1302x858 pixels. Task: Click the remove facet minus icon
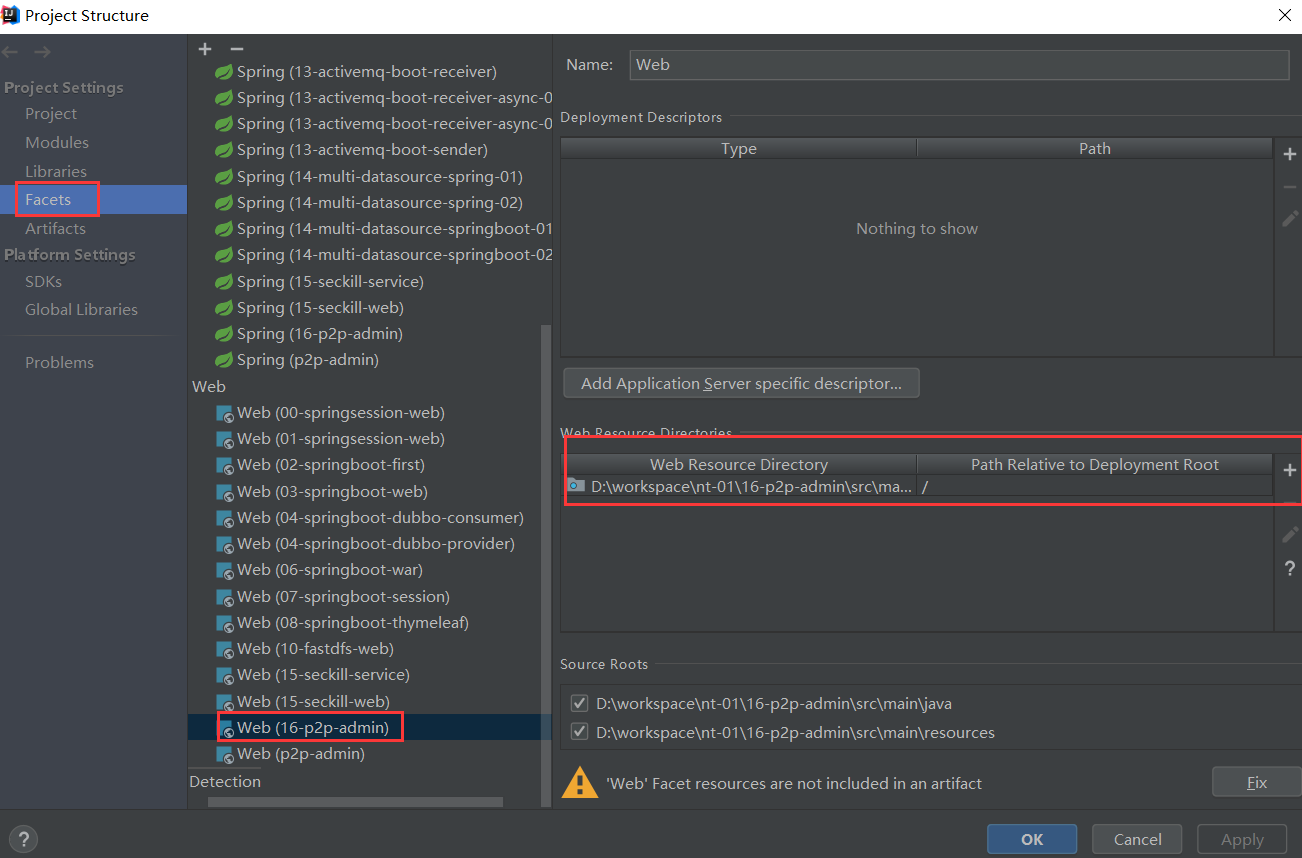[x=237, y=49]
